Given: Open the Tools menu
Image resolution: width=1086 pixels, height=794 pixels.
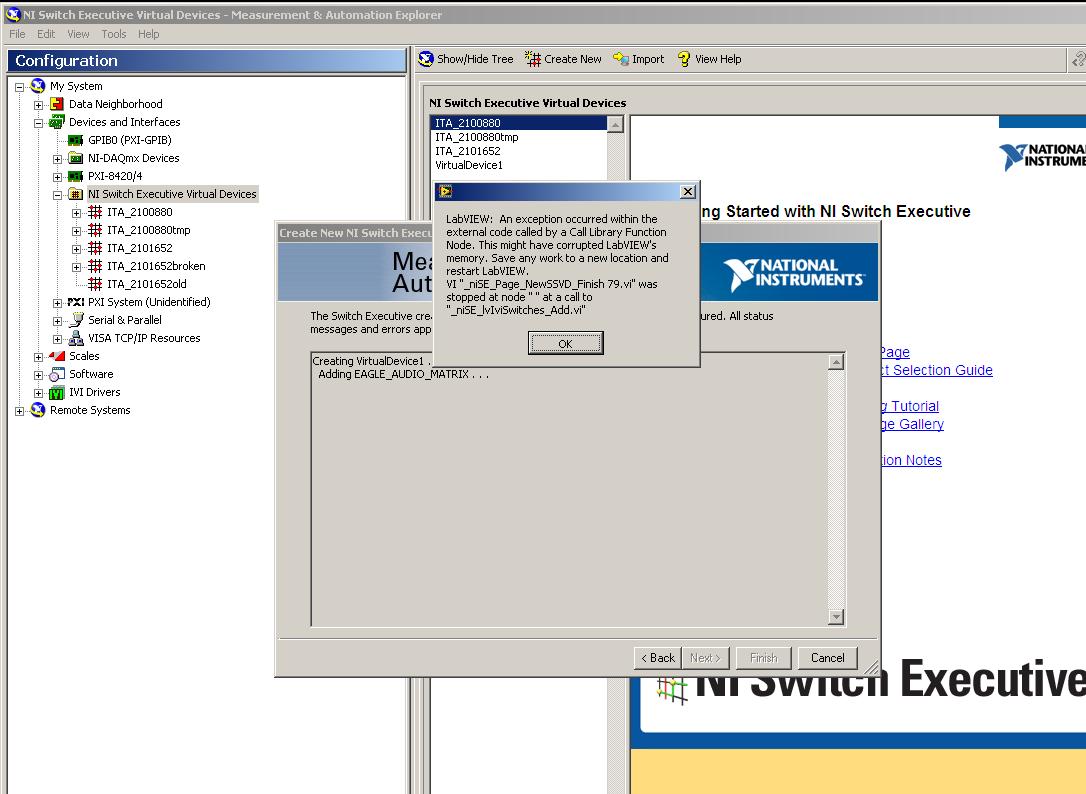Looking at the screenshot, I should click(114, 34).
